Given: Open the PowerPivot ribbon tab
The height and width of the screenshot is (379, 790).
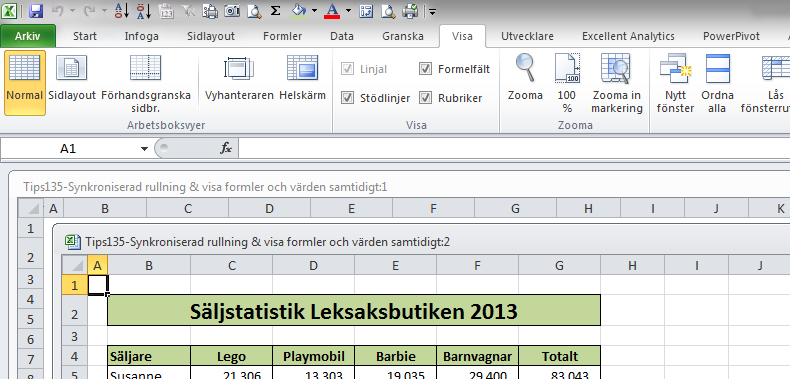Looking at the screenshot, I should pyautogui.click(x=731, y=36).
